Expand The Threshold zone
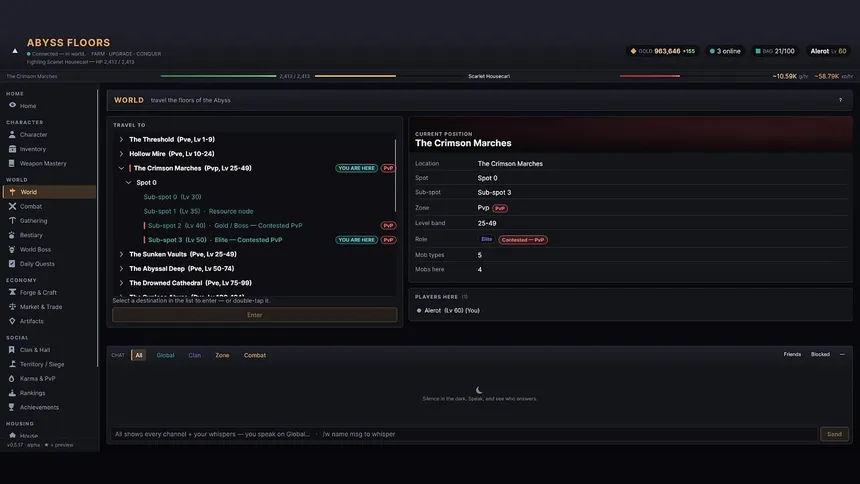The image size is (860, 484). point(121,139)
